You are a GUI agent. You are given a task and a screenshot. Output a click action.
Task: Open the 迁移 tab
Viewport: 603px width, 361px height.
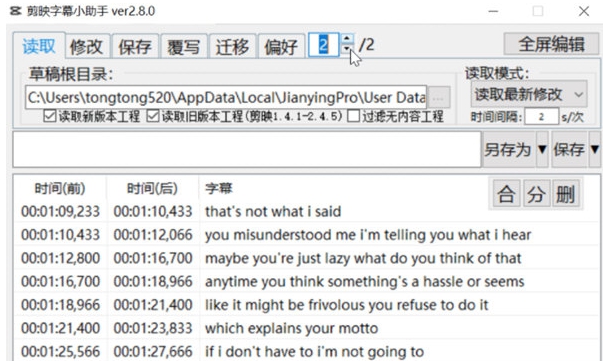pos(233,47)
